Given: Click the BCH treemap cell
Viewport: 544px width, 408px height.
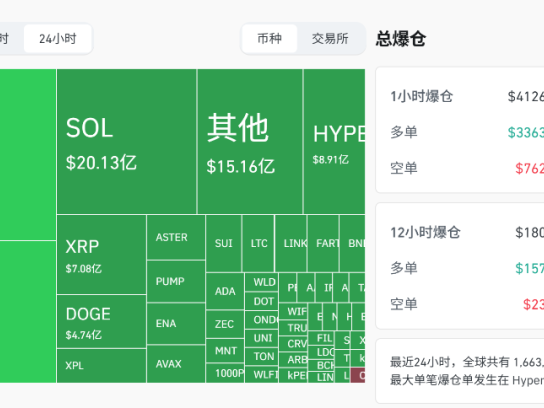Looking at the screenshot, I should tap(321, 365).
